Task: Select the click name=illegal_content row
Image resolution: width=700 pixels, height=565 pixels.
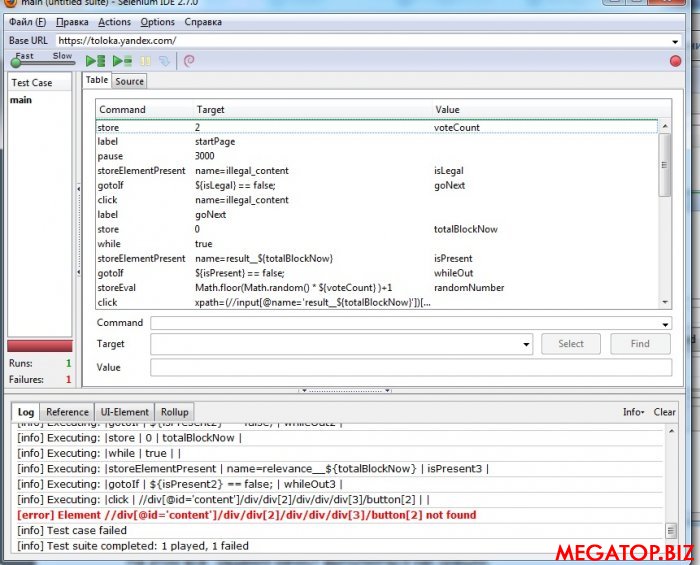Action: pyautogui.click(x=377, y=200)
